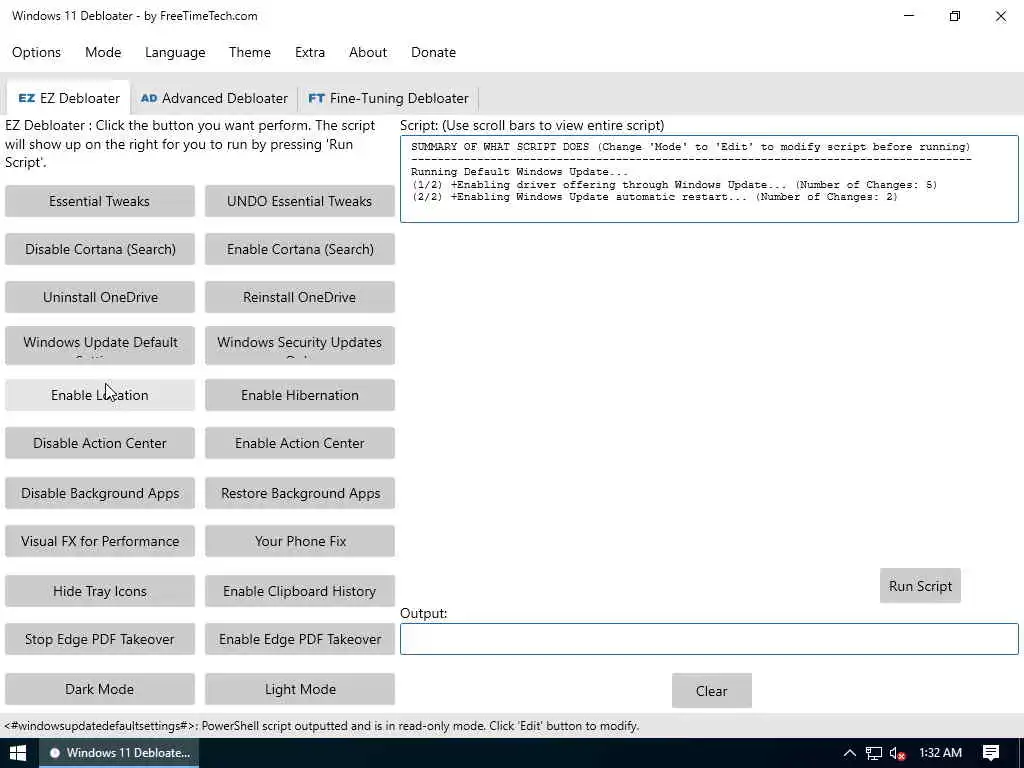
Task: Open the network tray icon
Action: click(874, 753)
